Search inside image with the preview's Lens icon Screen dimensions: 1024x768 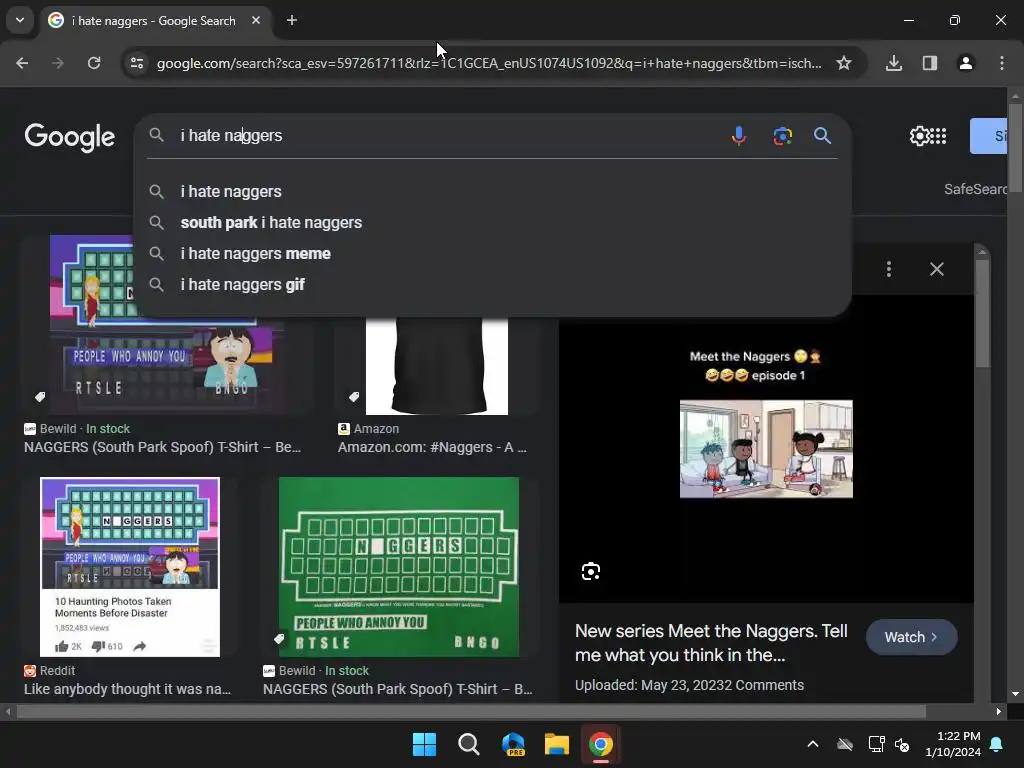click(x=591, y=571)
